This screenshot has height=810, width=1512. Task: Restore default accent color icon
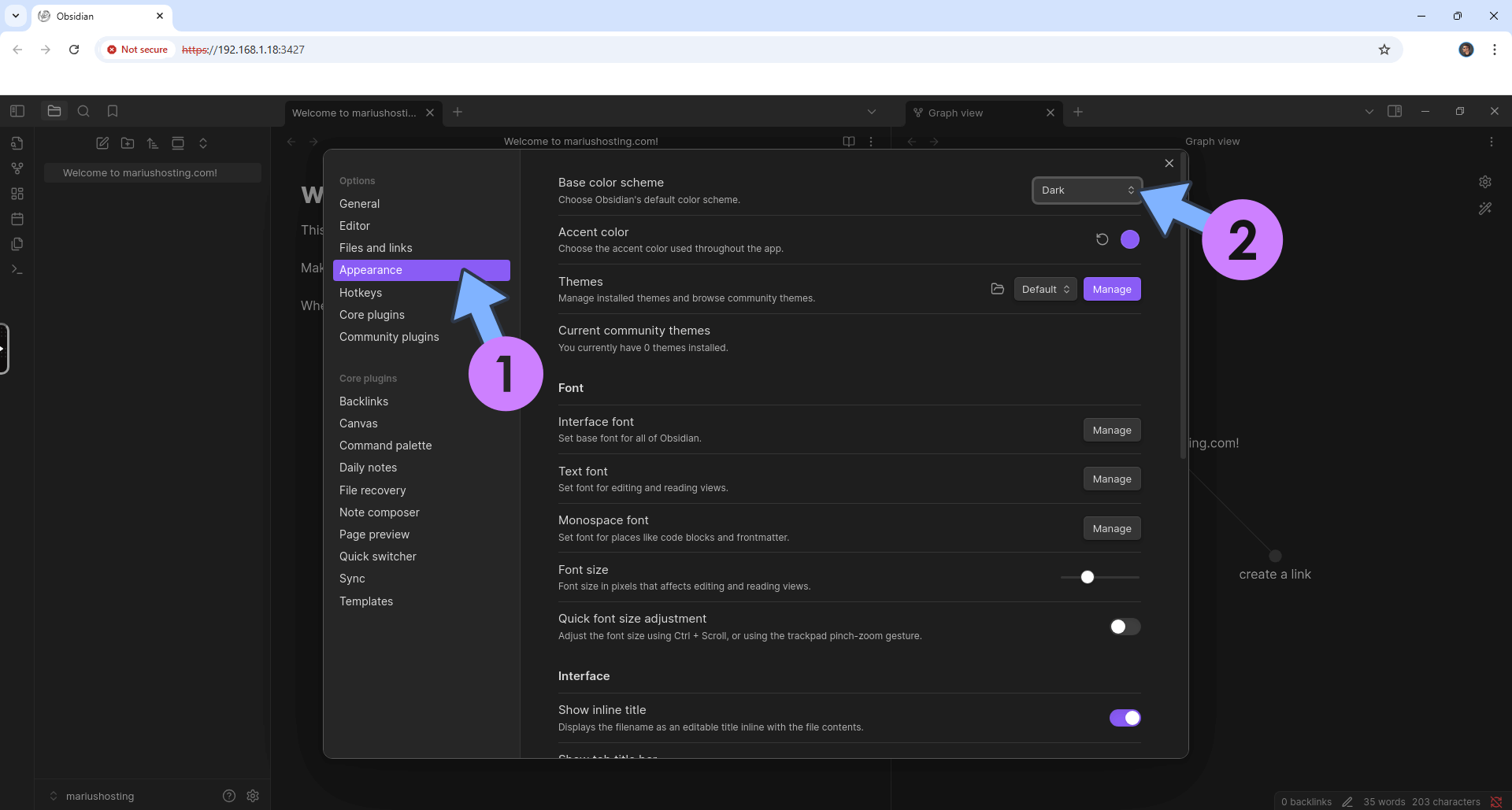pos(1102,239)
